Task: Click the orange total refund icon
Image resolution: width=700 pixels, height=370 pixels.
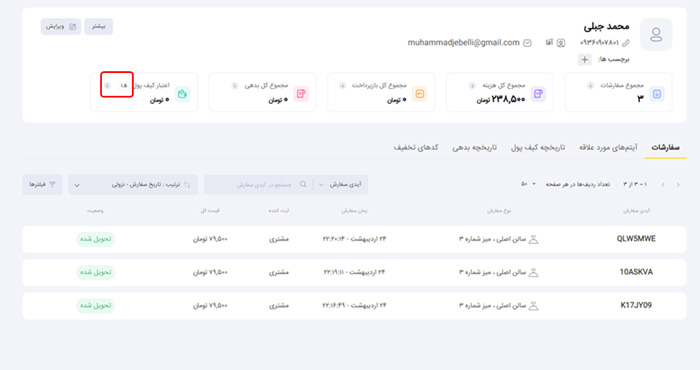Action: pyautogui.click(x=420, y=94)
